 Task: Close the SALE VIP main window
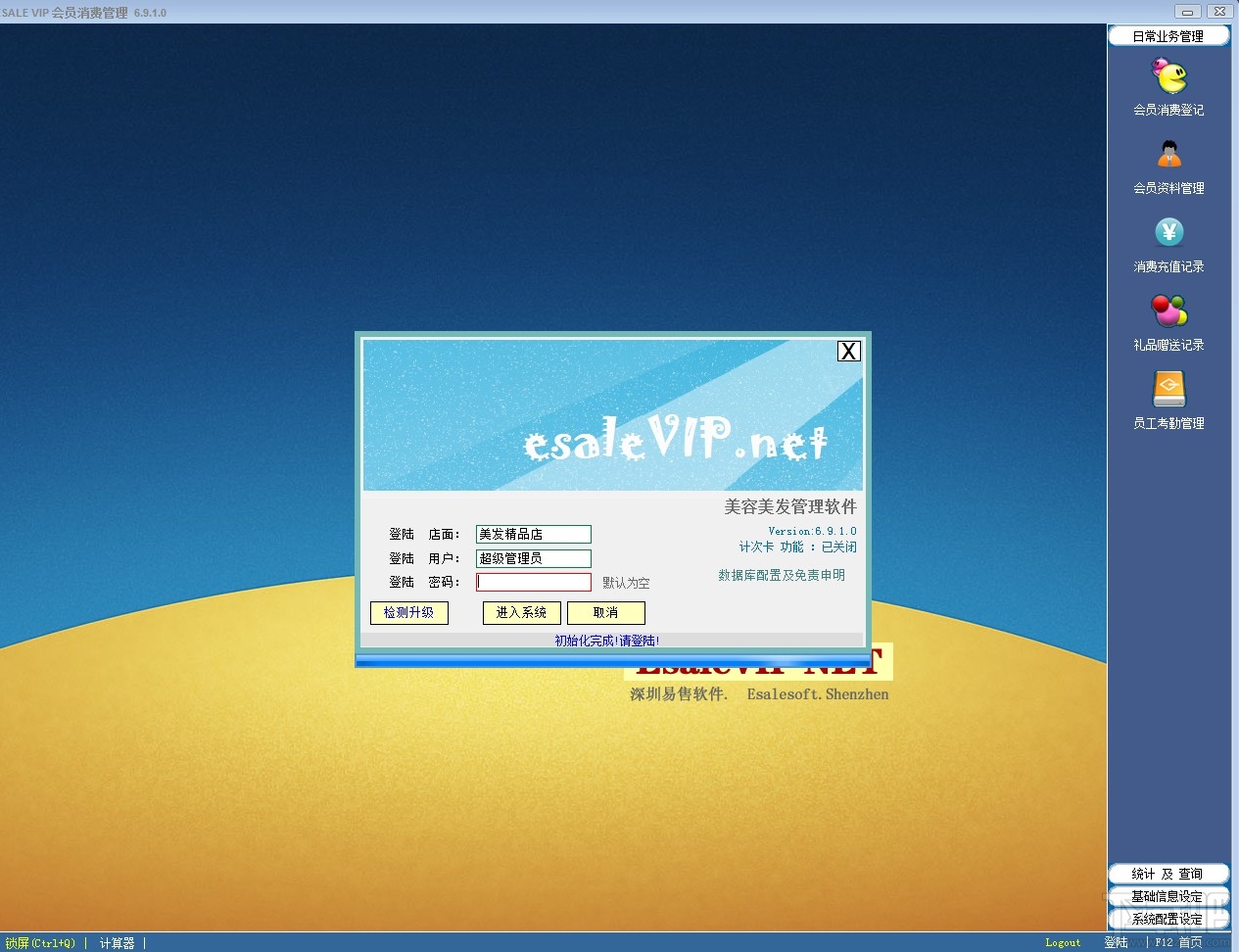[x=1218, y=12]
